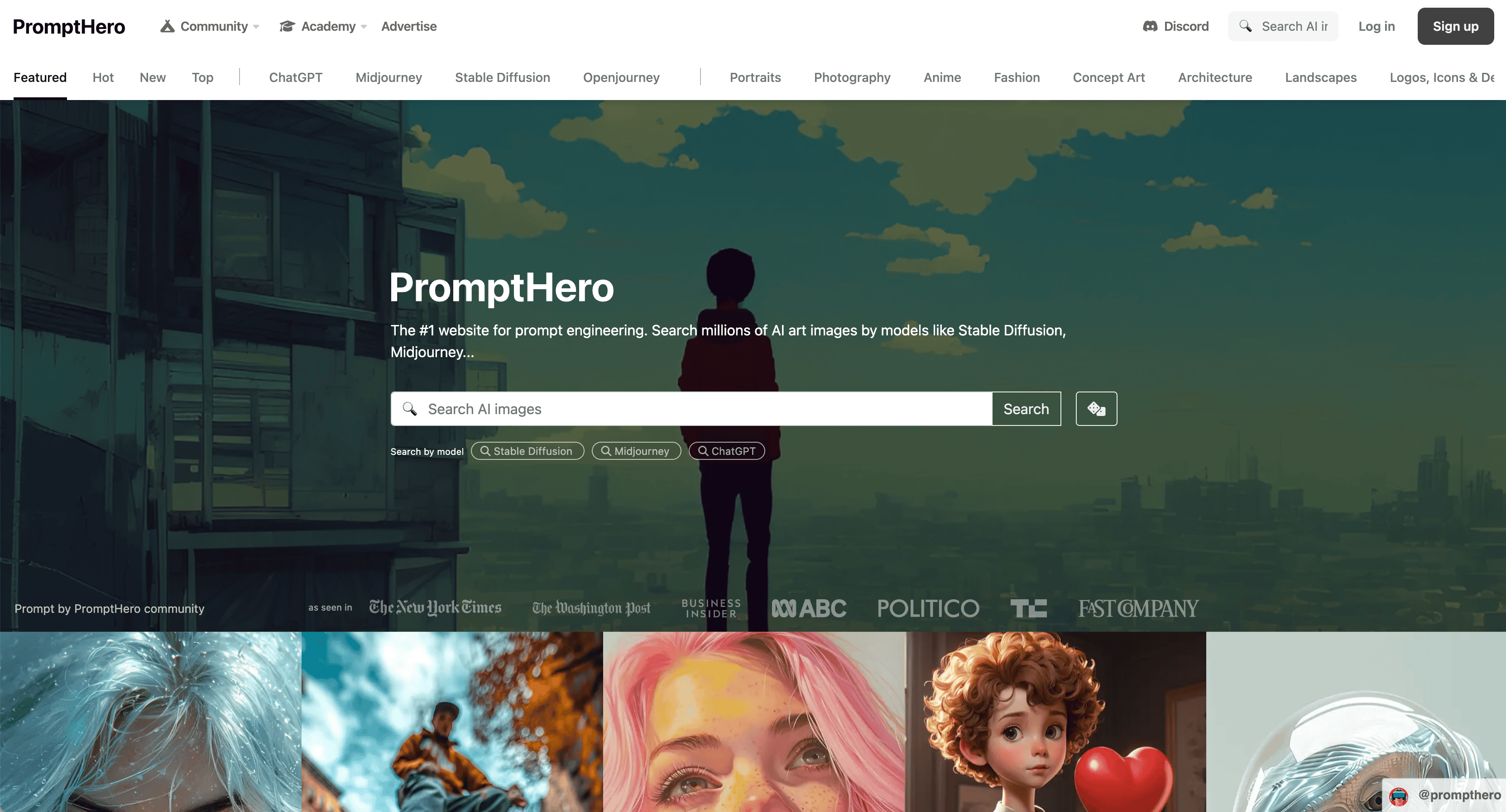Open the Photography category tab
This screenshot has height=812, width=1506.
[x=852, y=77]
